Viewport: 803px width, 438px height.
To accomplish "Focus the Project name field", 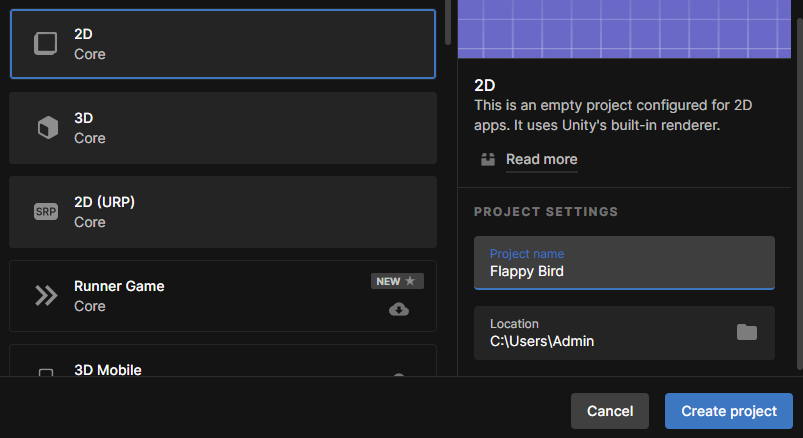I will pyautogui.click(x=624, y=263).
